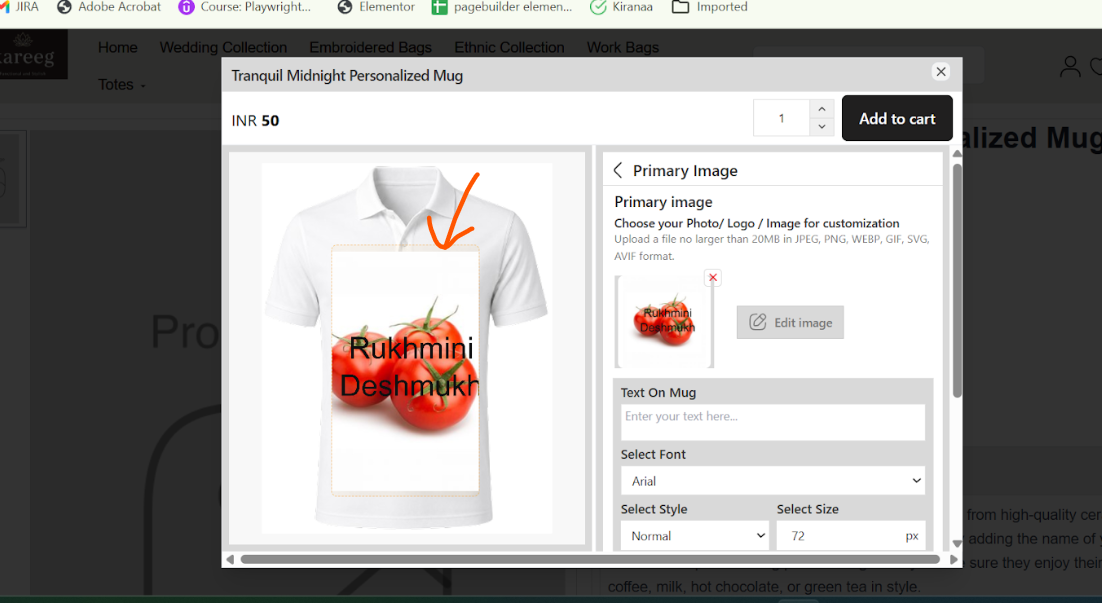Open the Course: Playwright bookmark

[244, 7]
